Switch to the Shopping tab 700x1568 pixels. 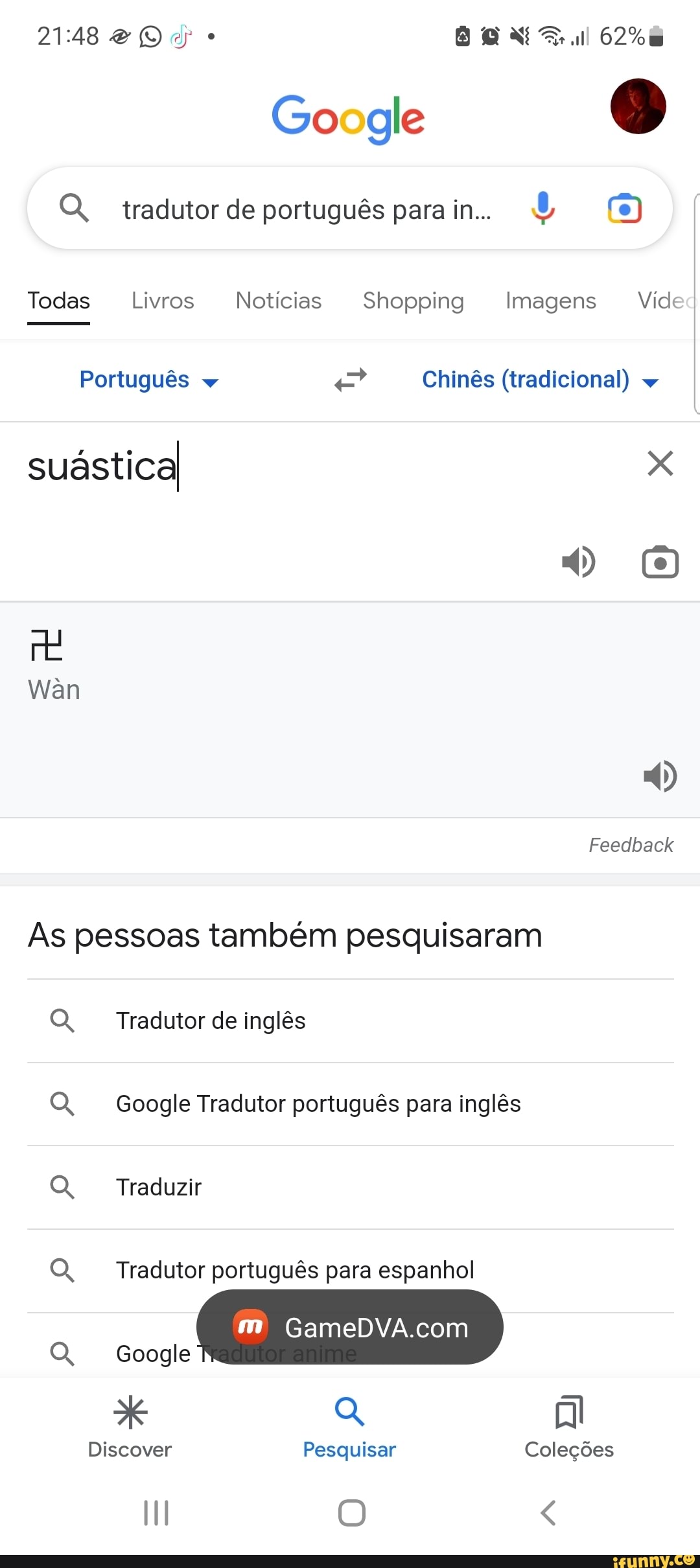tap(413, 300)
